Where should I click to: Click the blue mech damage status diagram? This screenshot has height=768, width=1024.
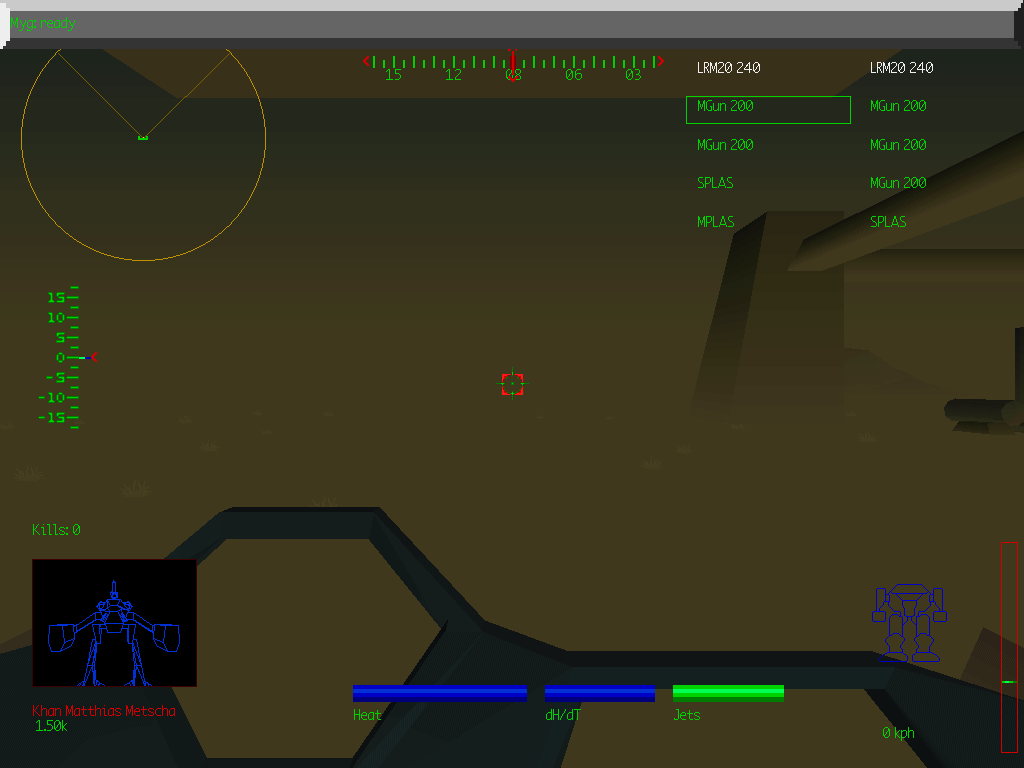tap(909, 620)
